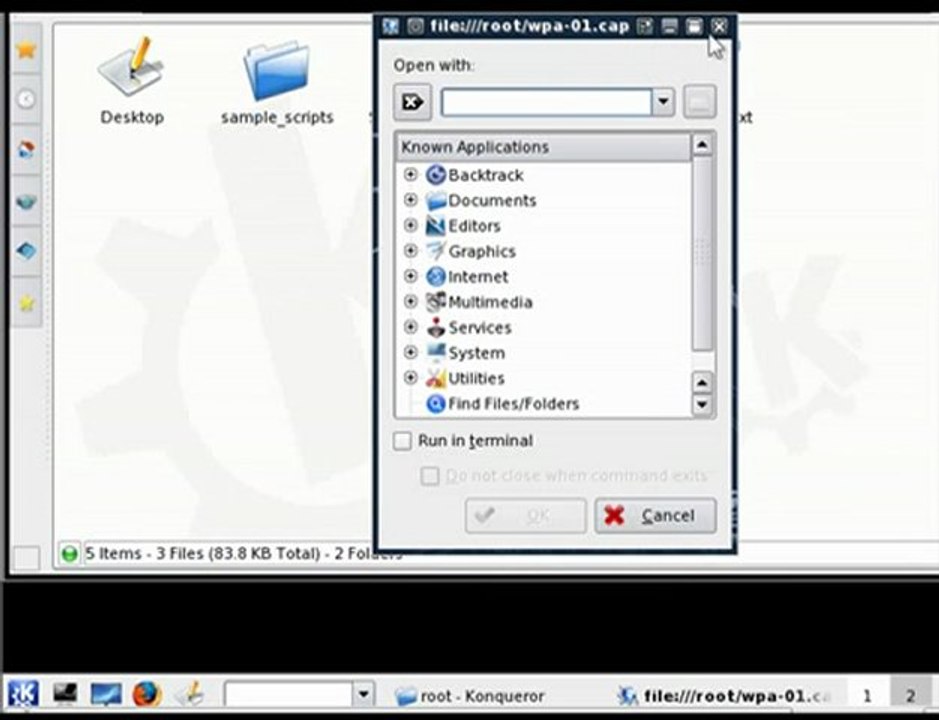The width and height of the screenshot is (939, 720).
Task: Expand the Services tree node
Action: 411,327
